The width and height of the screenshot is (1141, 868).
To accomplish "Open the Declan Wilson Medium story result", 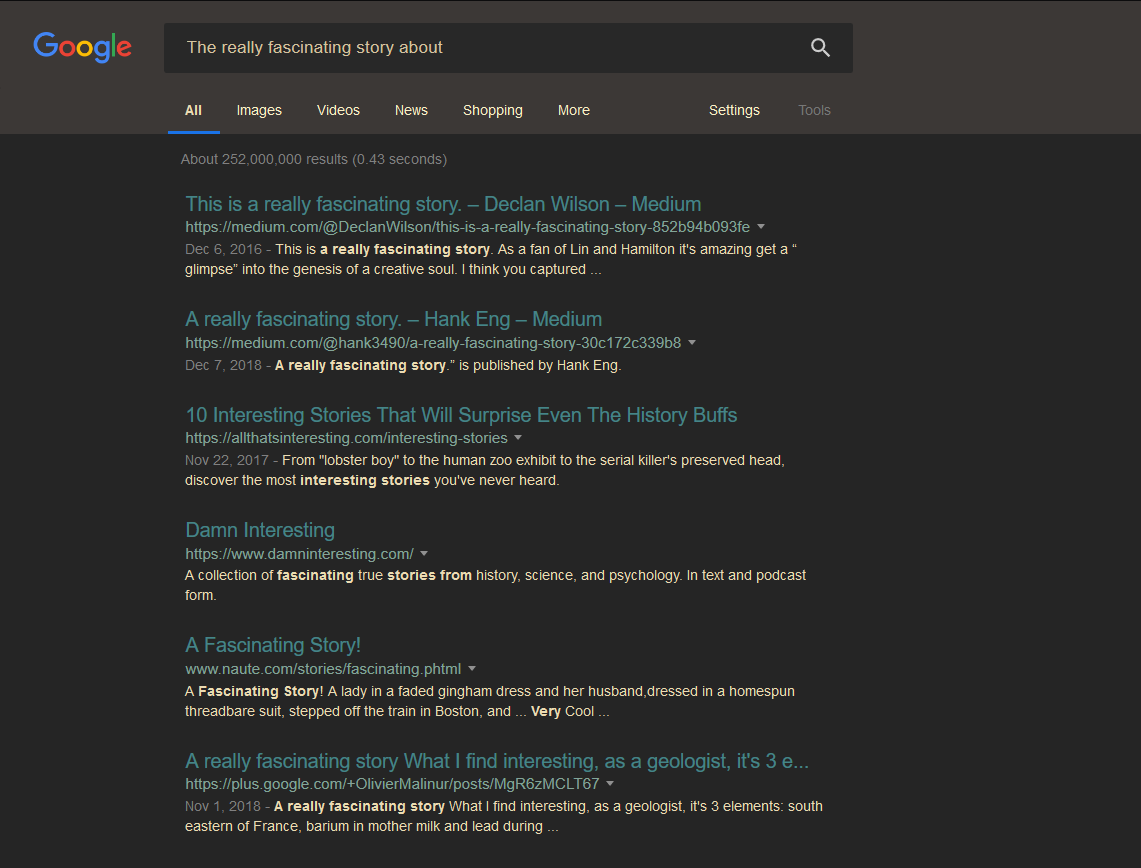I will pos(443,204).
